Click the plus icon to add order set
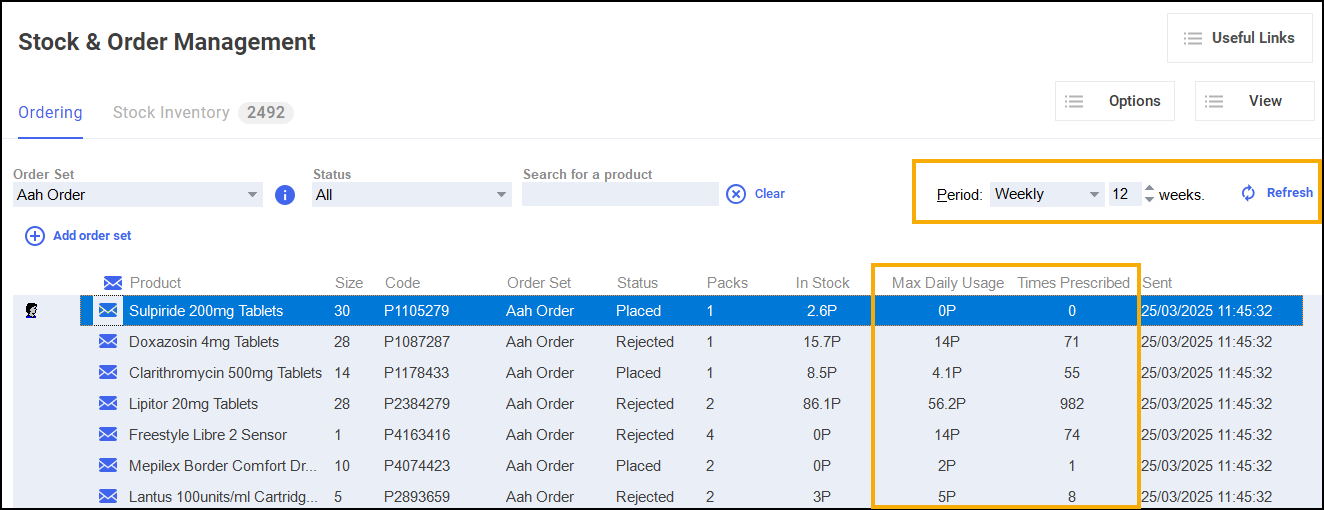The width and height of the screenshot is (1324, 510). (x=35, y=236)
